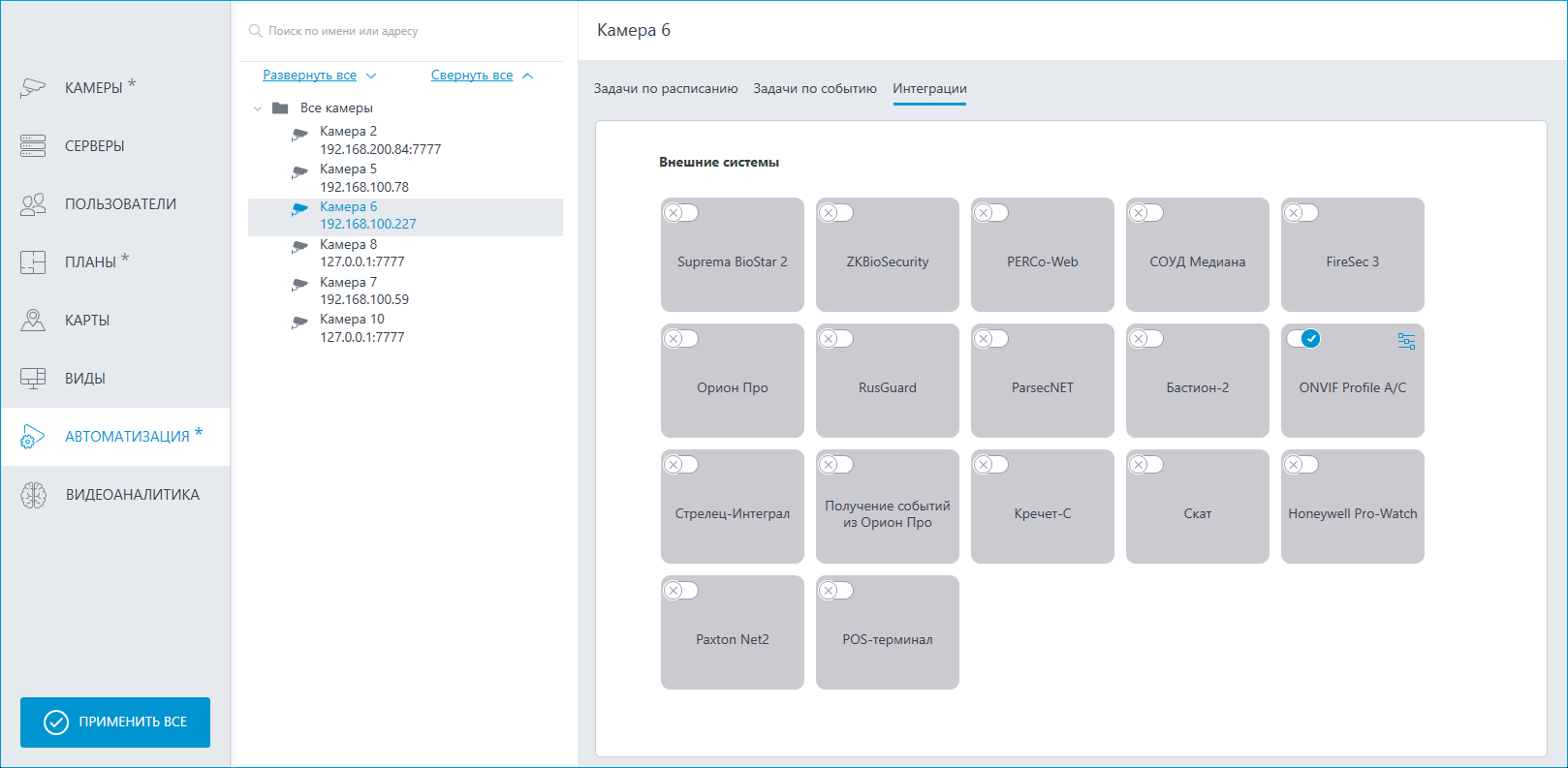This screenshot has width=1568, height=768.
Task: Click the camera icon beside КАМЕРЫ
Action: pyautogui.click(x=33, y=87)
